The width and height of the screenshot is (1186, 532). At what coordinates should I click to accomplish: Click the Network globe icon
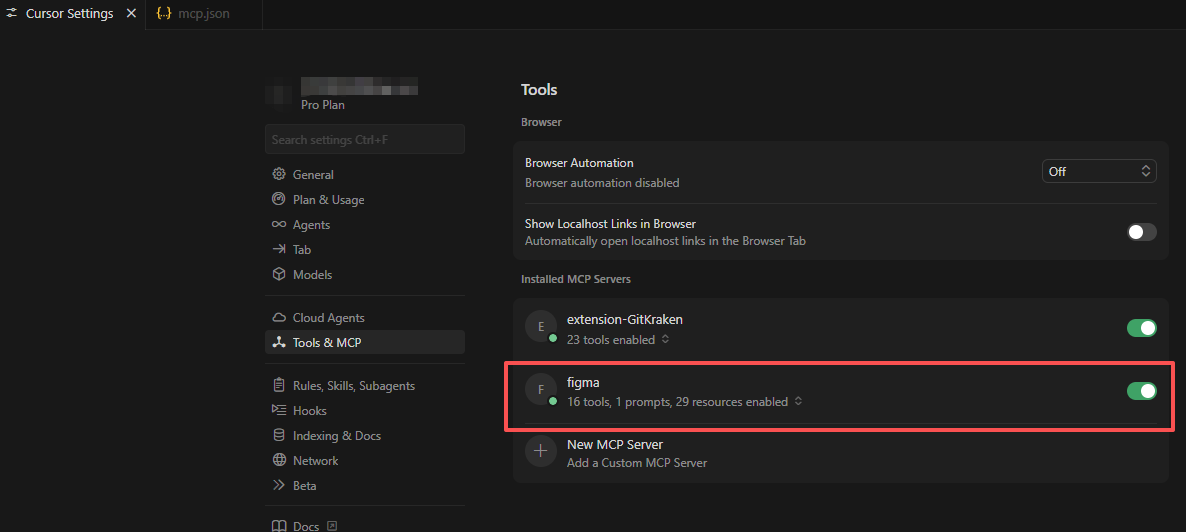(x=278, y=460)
